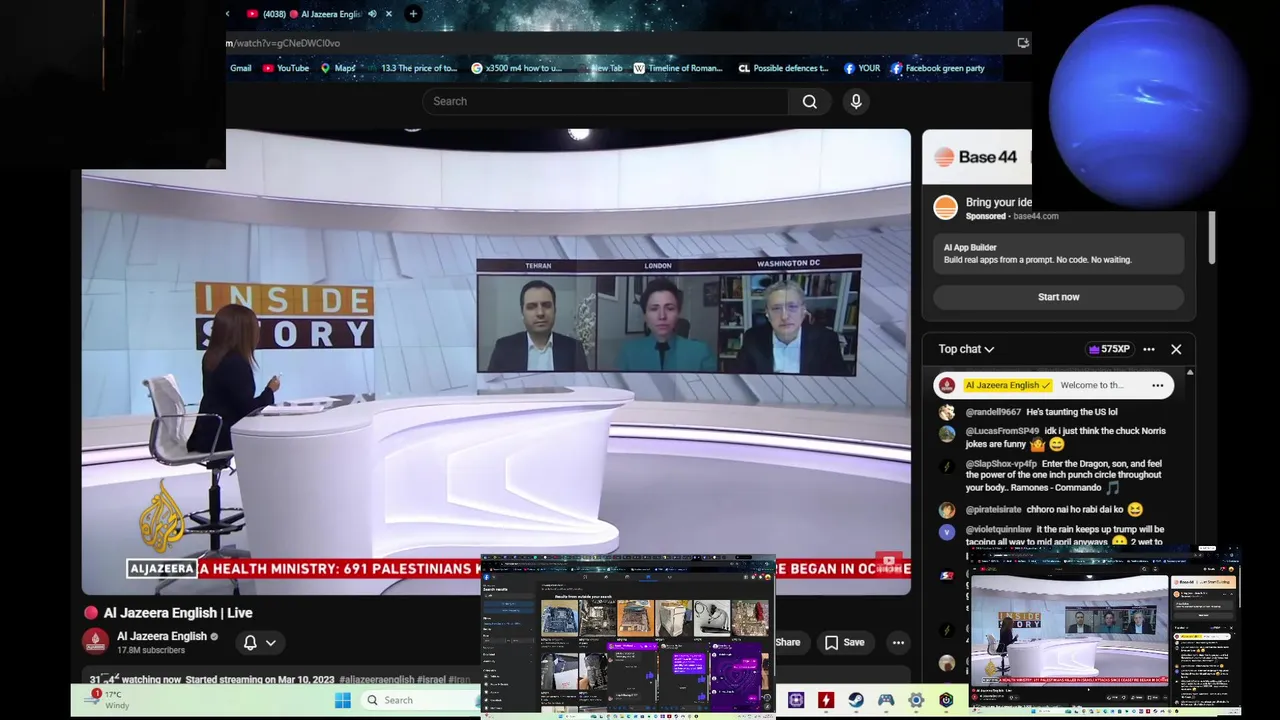Click the pinned Al Jazeera English welcome message
Viewport: 1280px width, 720px height.
pyautogui.click(x=1053, y=385)
